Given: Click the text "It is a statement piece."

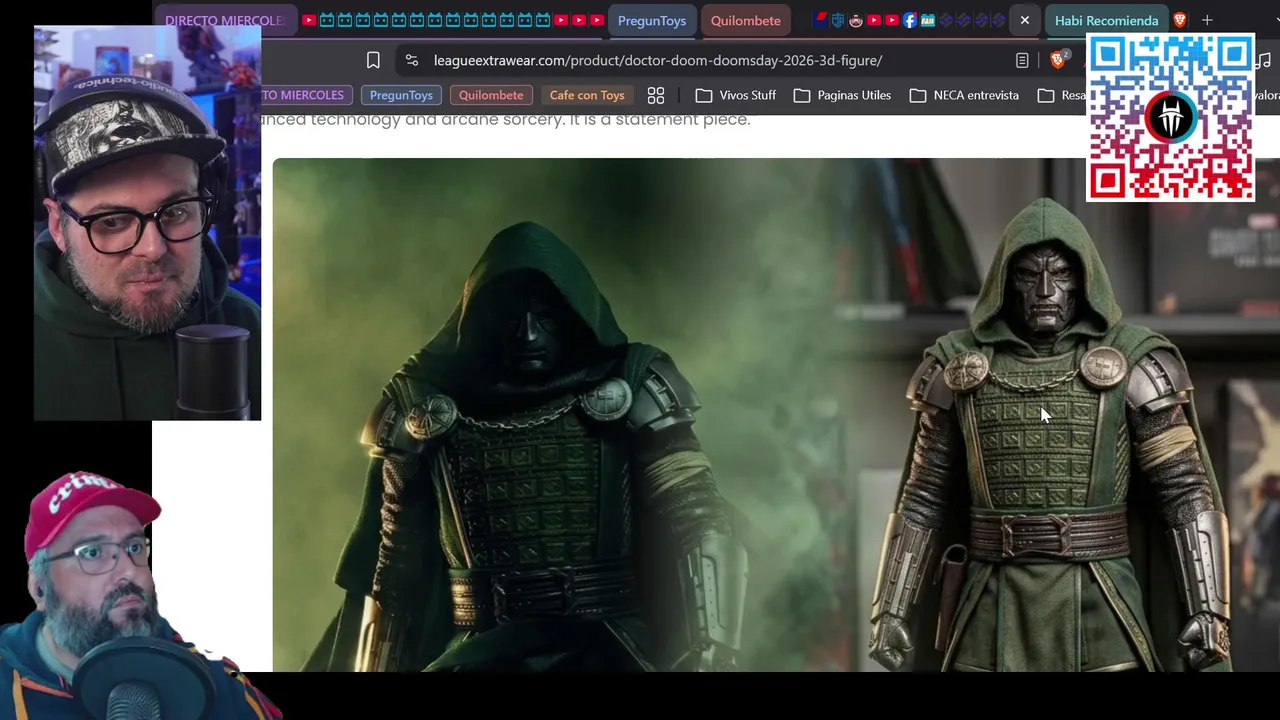Looking at the screenshot, I should (660, 119).
